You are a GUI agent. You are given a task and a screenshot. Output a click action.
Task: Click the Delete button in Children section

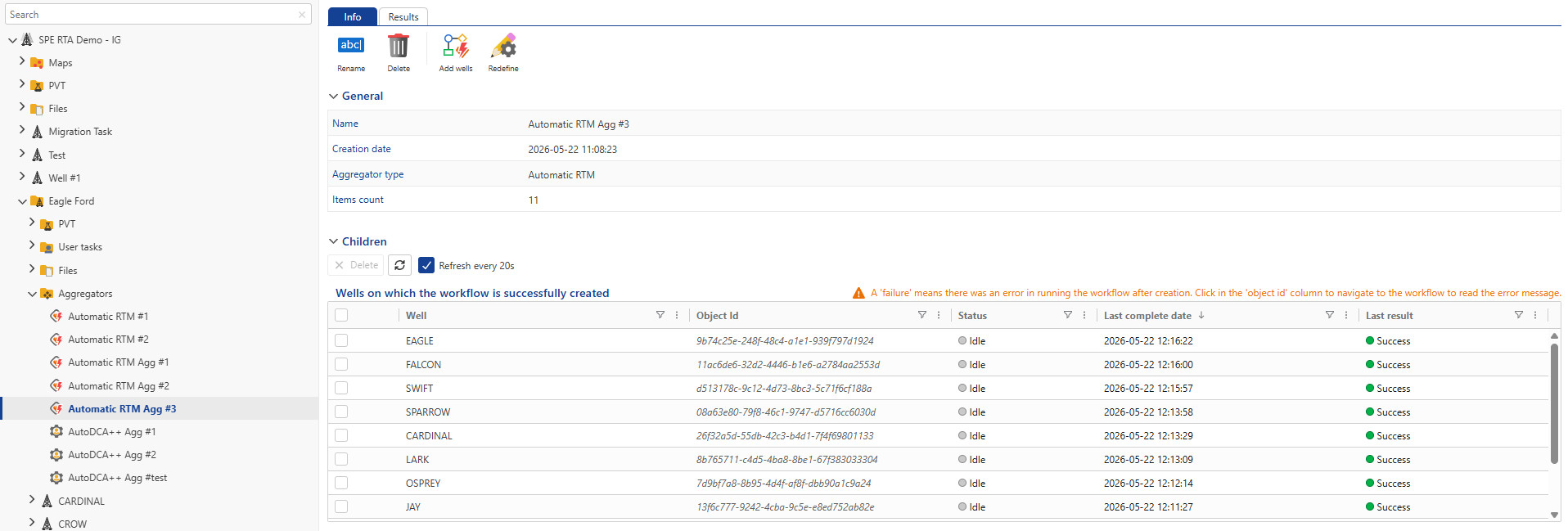pos(356,265)
